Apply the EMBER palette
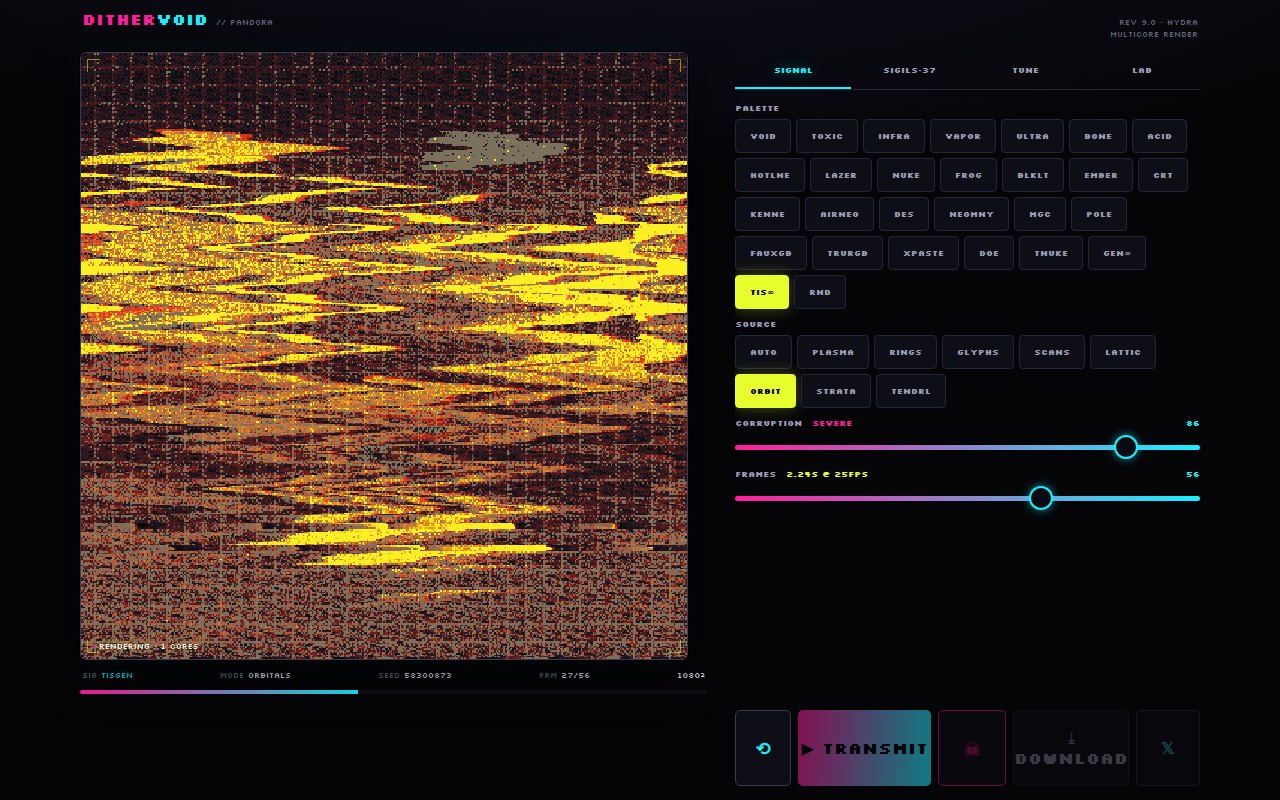 click(x=1101, y=175)
